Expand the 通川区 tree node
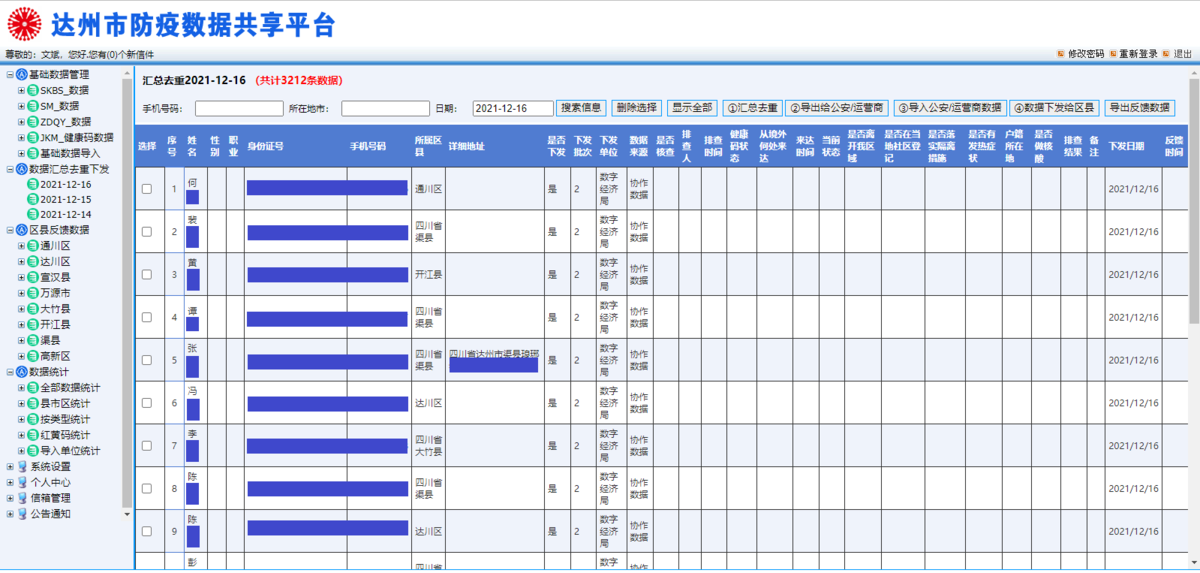Viewport: 1200px width, 573px height. [x=21, y=246]
